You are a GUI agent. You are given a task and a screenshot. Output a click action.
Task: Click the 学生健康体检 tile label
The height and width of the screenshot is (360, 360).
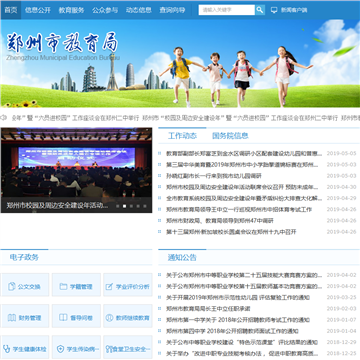(x=30, y=349)
